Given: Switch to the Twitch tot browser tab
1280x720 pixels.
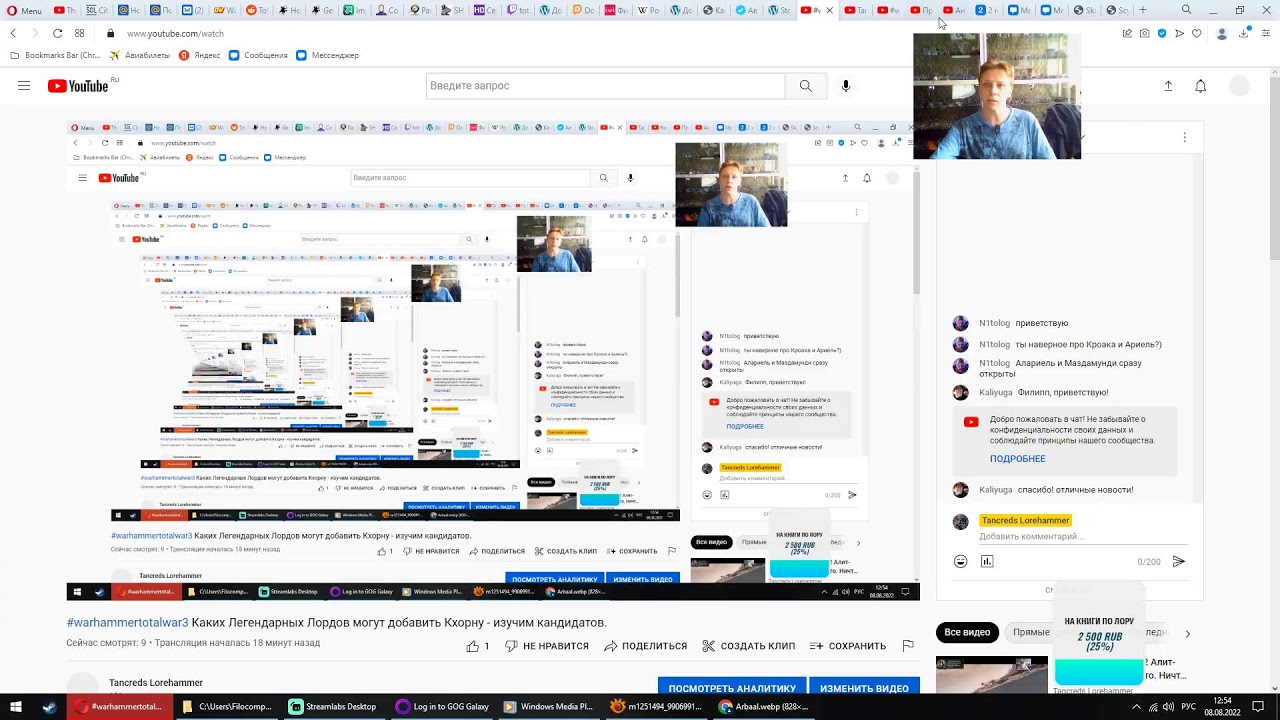Looking at the screenshot, I should (x=518, y=10).
